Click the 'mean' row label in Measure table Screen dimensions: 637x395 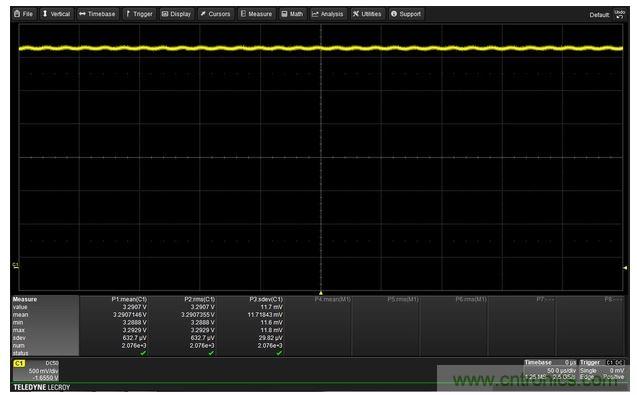20,315
